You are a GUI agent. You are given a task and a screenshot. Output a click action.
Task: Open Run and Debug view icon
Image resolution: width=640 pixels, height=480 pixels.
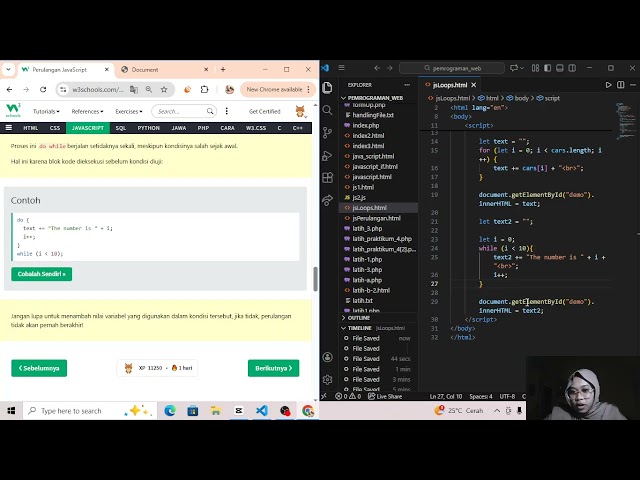pyautogui.click(x=327, y=156)
